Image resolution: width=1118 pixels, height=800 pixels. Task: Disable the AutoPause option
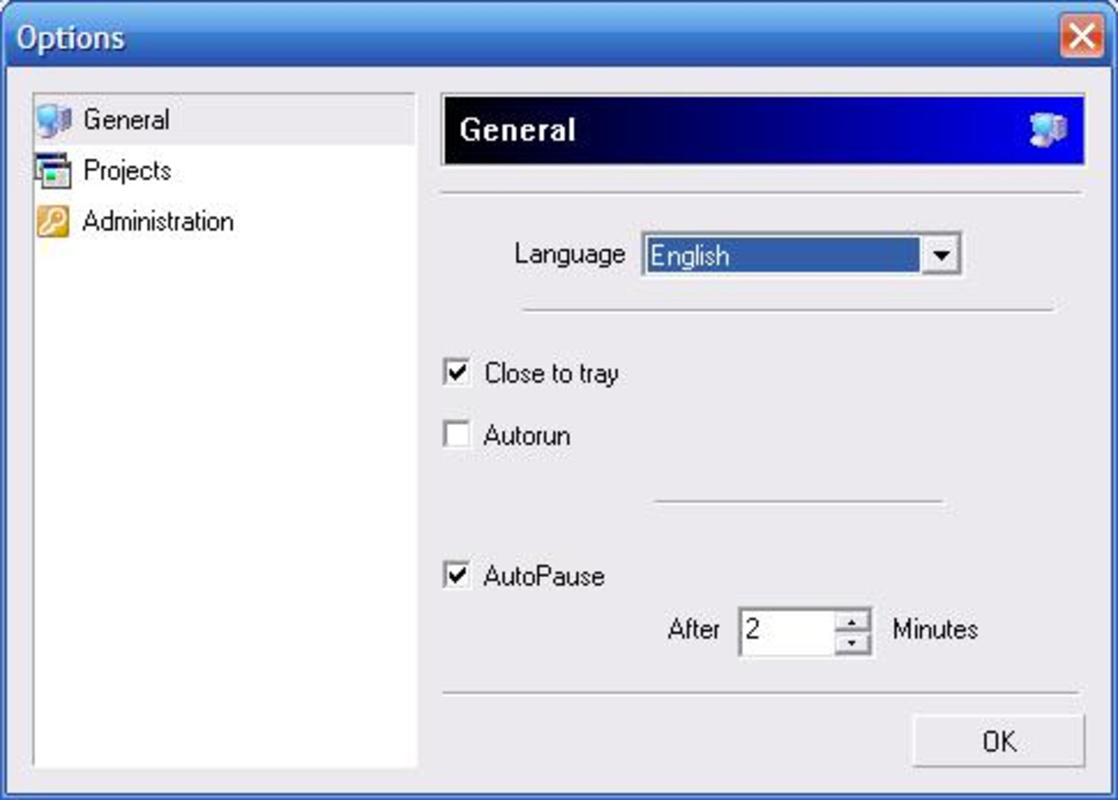click(456, 576)
